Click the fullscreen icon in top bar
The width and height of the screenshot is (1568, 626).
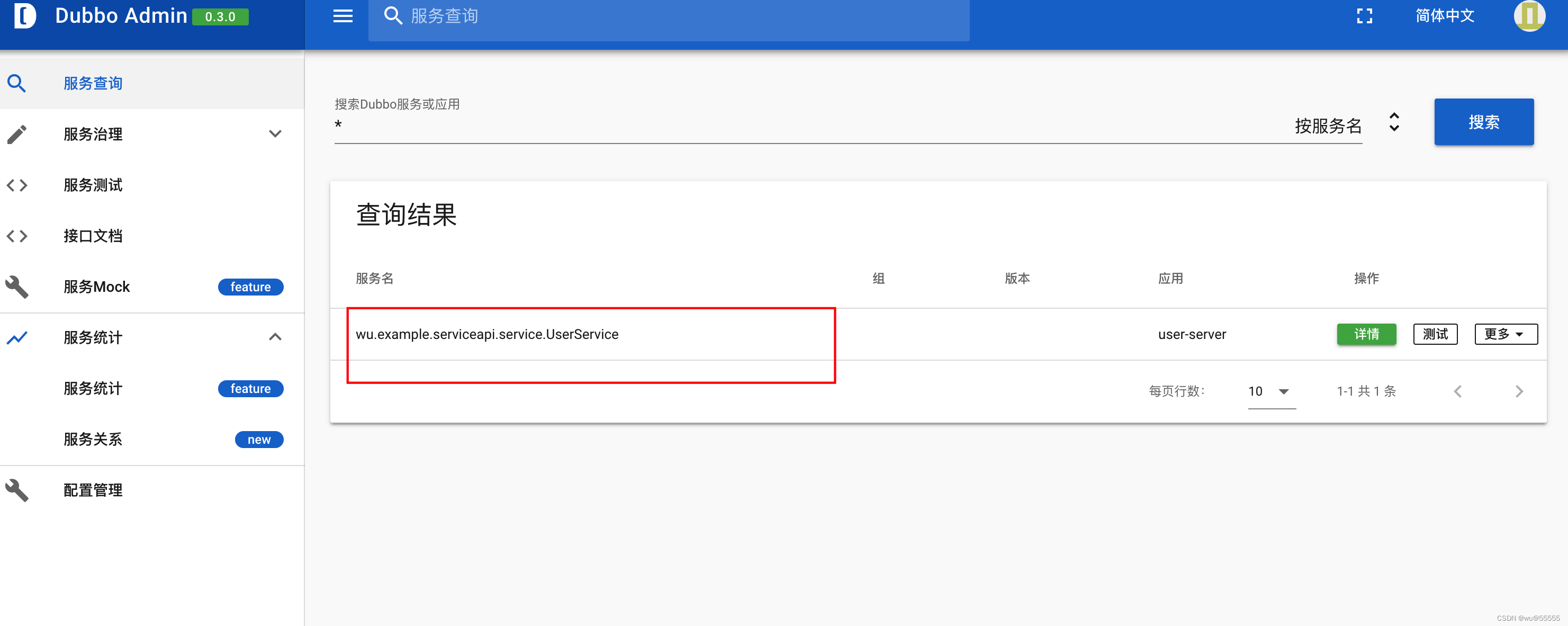pyautogui.click(x=1364, y=16)
